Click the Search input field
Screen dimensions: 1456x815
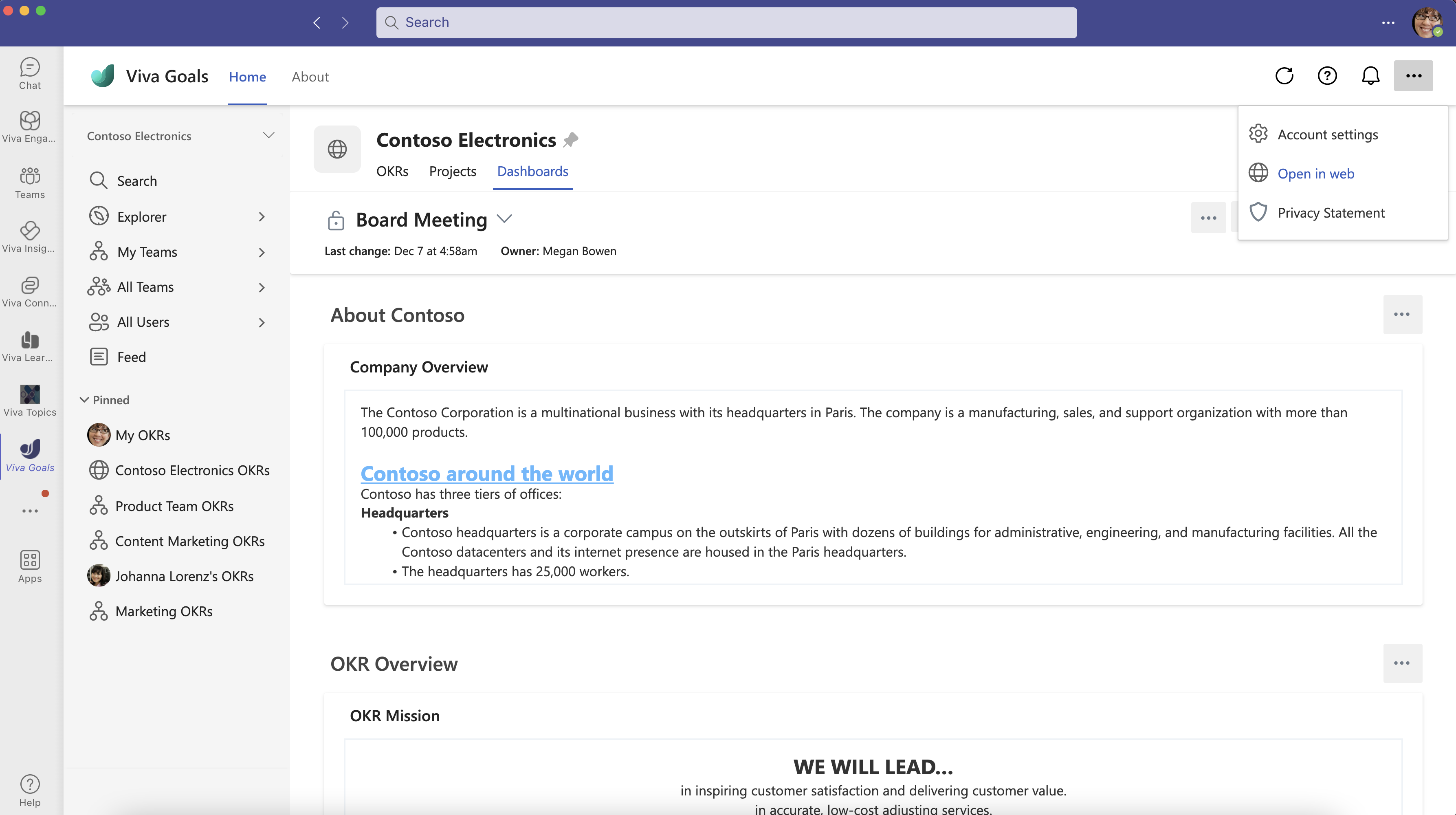tap(727, 22)
